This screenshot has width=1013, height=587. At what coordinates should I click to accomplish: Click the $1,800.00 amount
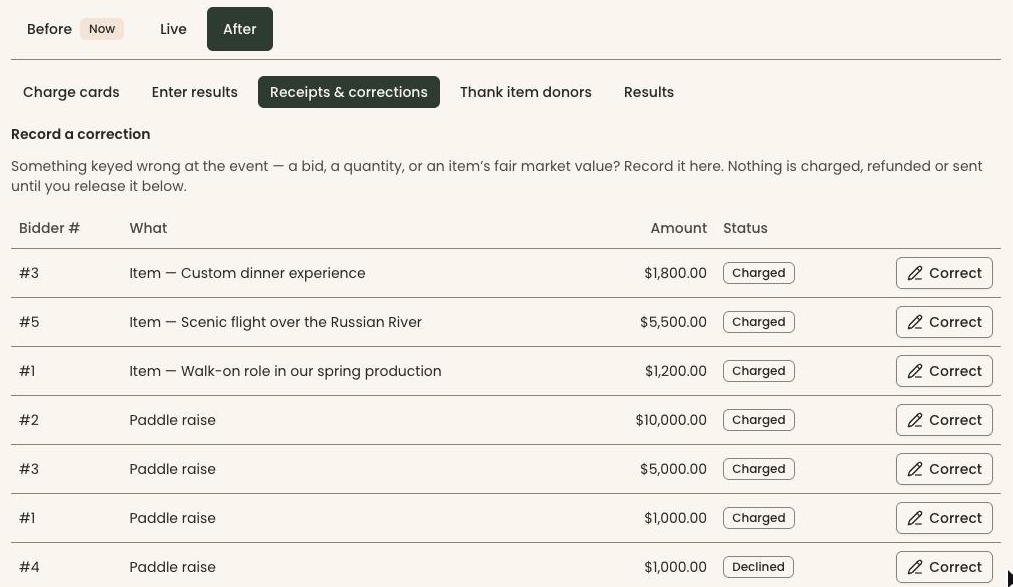(x=675, y=273)
